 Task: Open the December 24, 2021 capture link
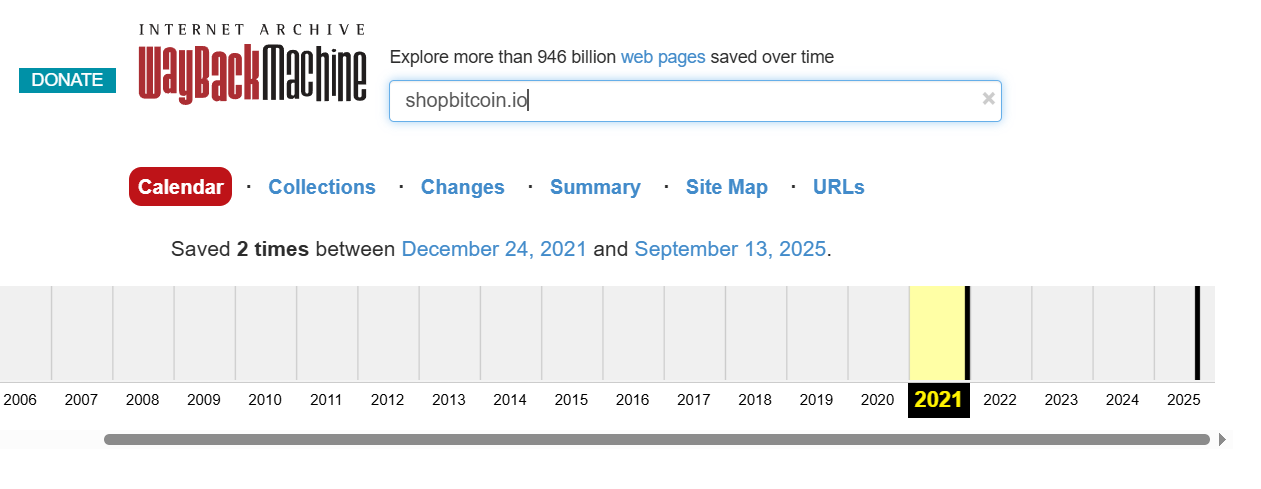point(494,249)
